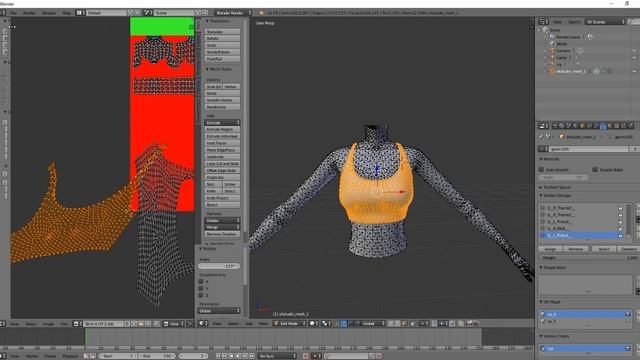Open the Render menu in top bar
This screenshot has height=360, width=640.
(x=29, y=13)
